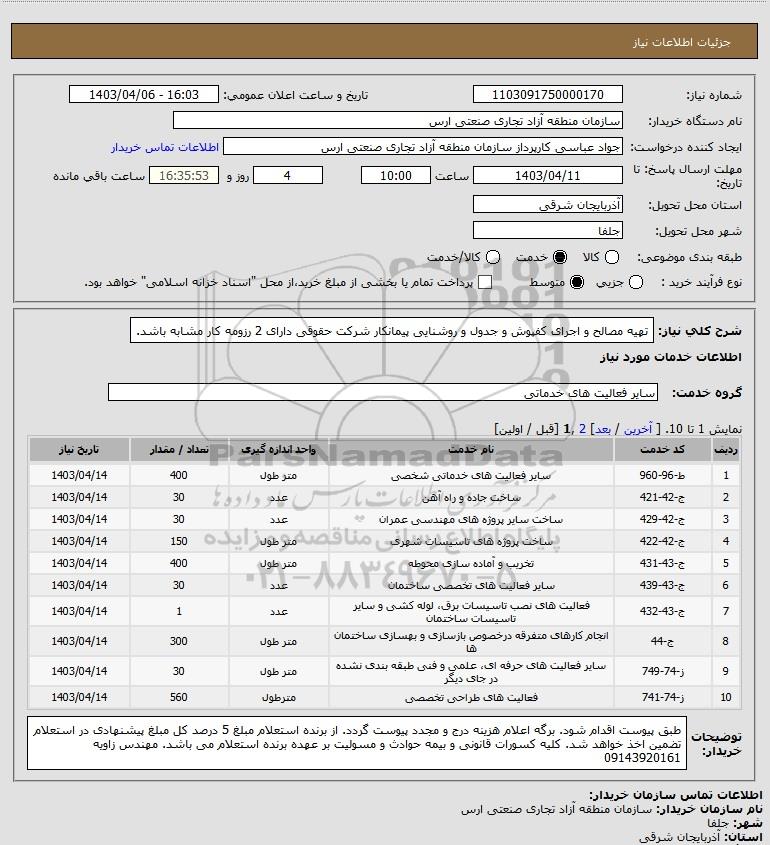Click quantity 150 in row 4
The image size is (770, 845).
pos(179,542)
